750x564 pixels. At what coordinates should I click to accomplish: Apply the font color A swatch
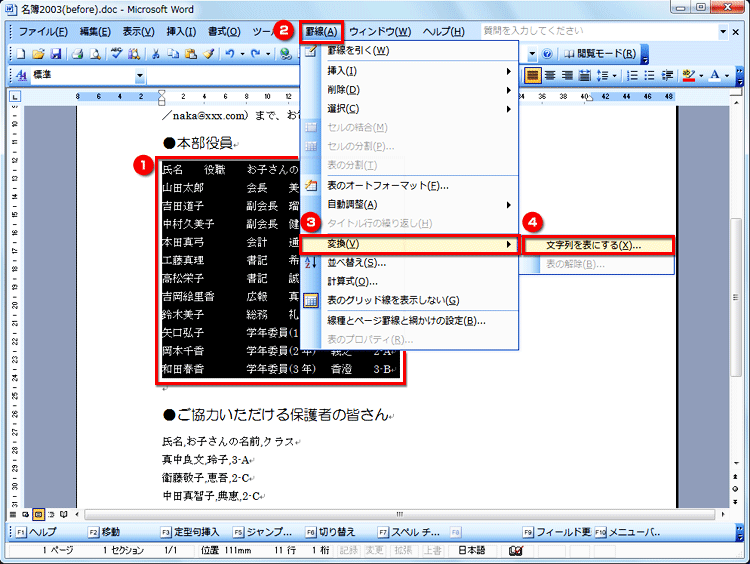point(715,75)
